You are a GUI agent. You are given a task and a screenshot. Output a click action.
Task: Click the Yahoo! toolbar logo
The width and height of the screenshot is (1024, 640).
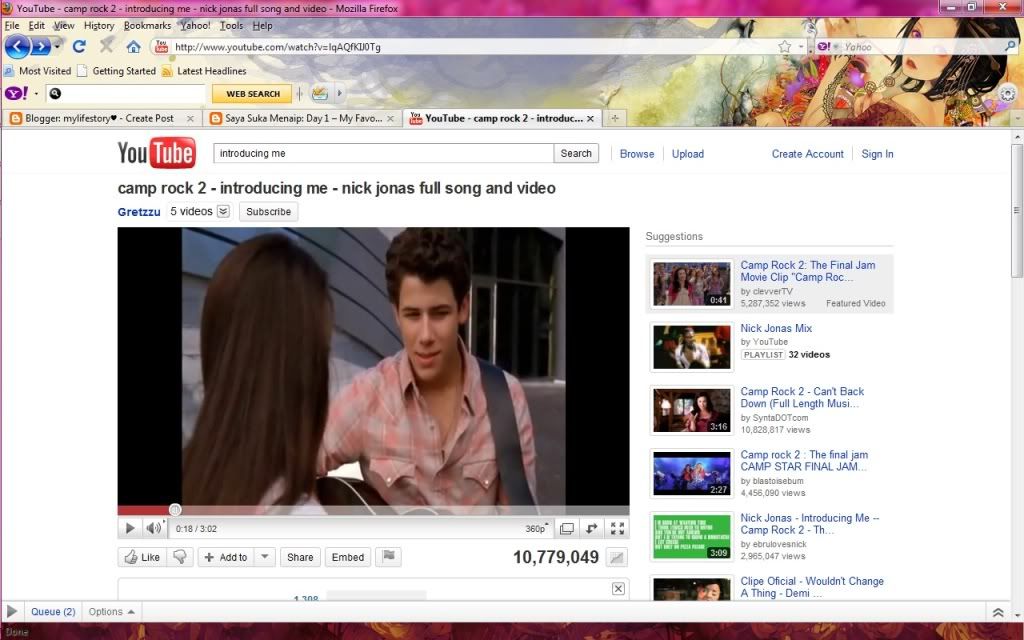(x=16, y=93)
